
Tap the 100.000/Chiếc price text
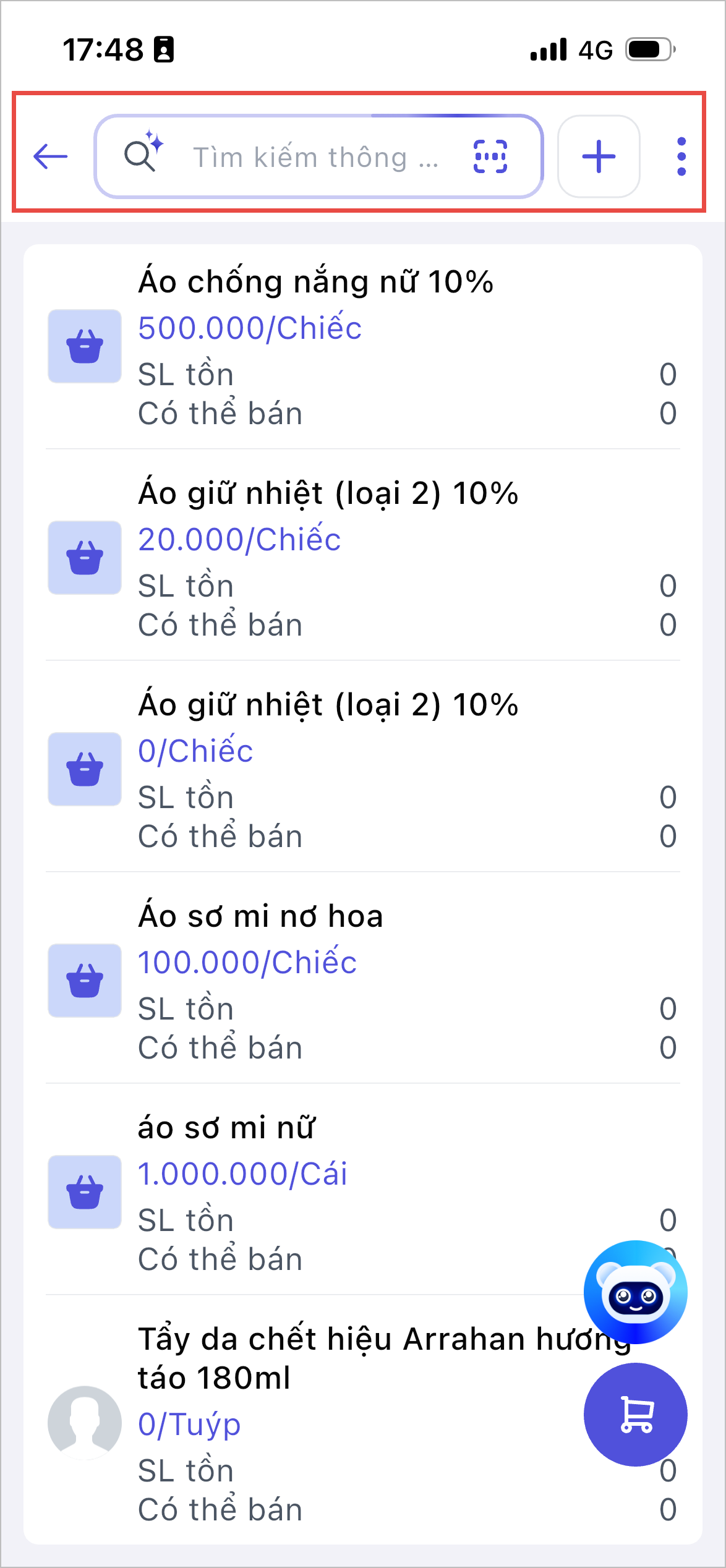[x=247, y=962]
